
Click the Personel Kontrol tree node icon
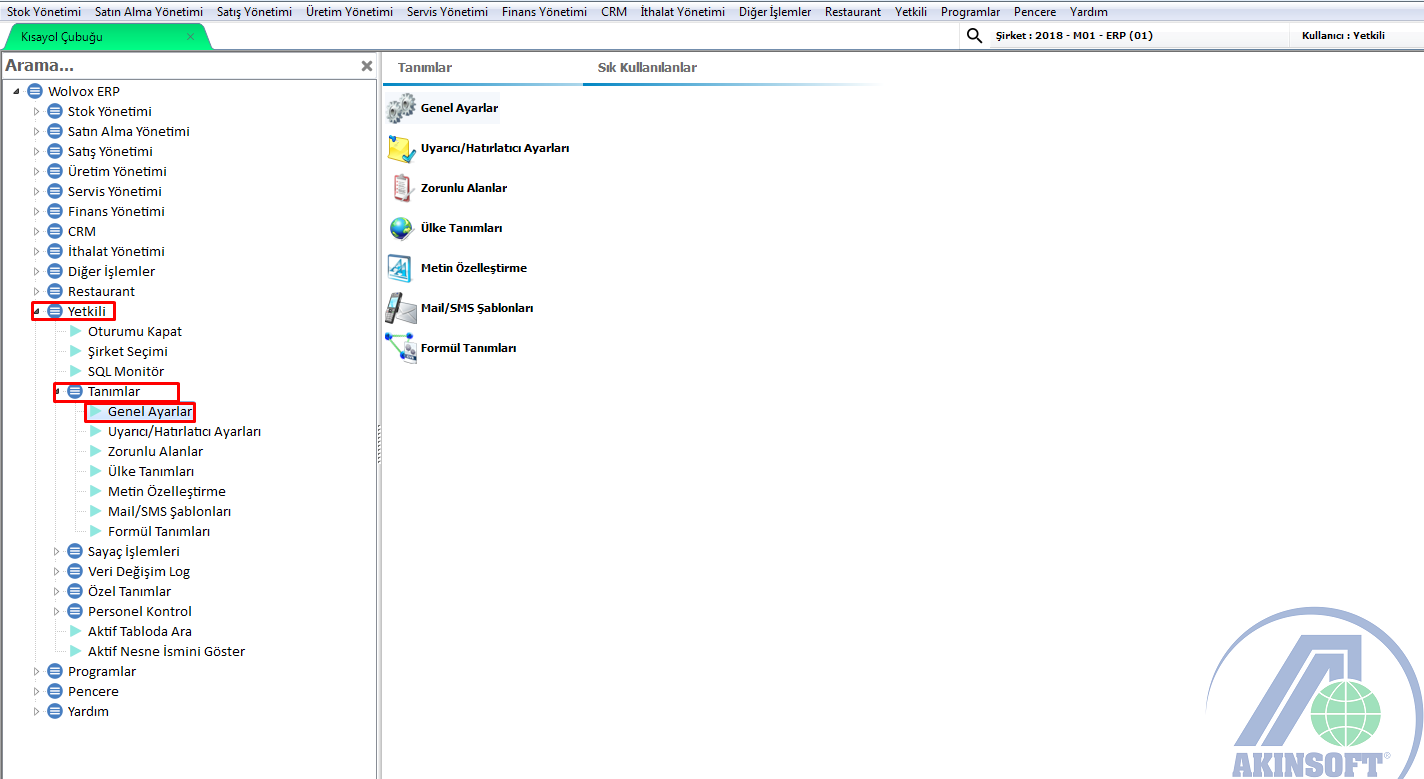tap(75, 611)
